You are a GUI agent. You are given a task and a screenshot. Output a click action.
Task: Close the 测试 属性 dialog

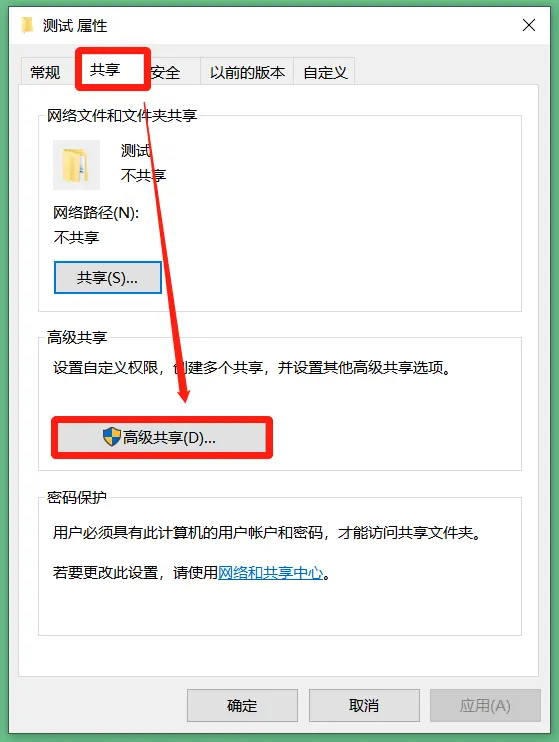click(529, 25)
